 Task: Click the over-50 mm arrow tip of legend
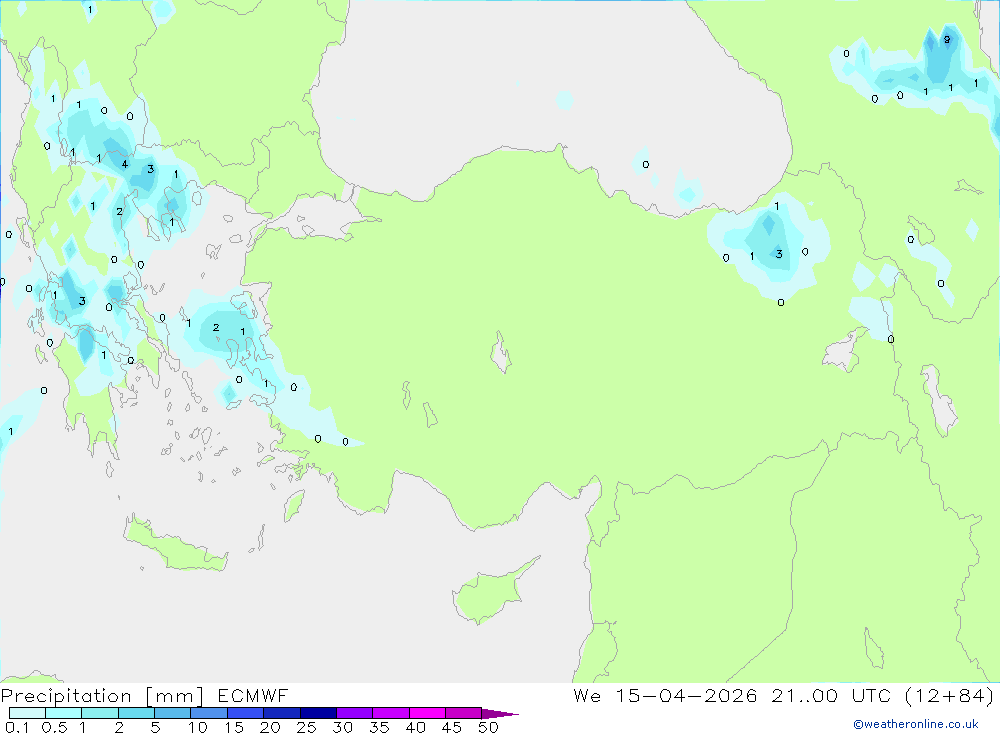tap(500, 713)
